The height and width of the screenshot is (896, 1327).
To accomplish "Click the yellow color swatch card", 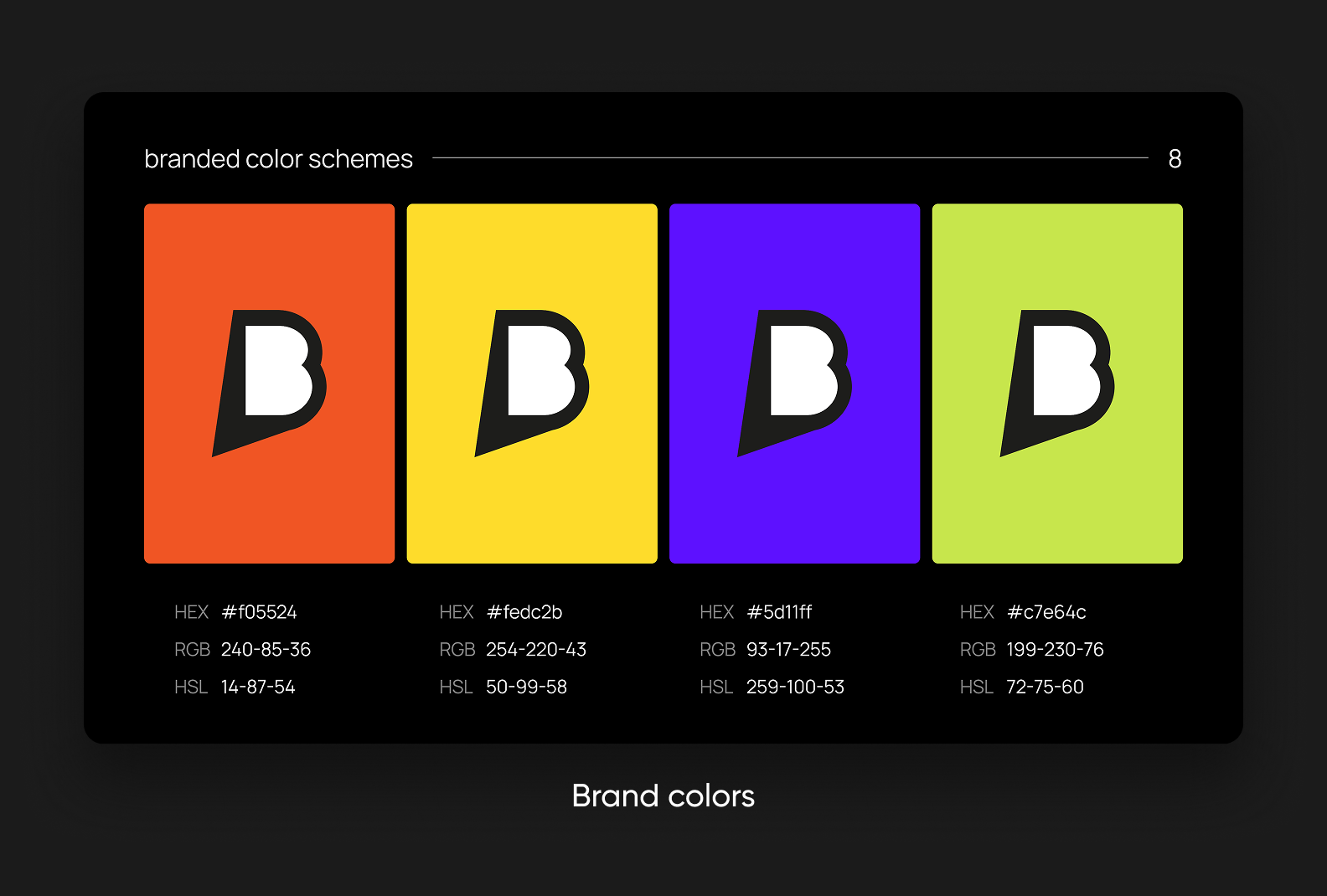I will tap(532, 384).
